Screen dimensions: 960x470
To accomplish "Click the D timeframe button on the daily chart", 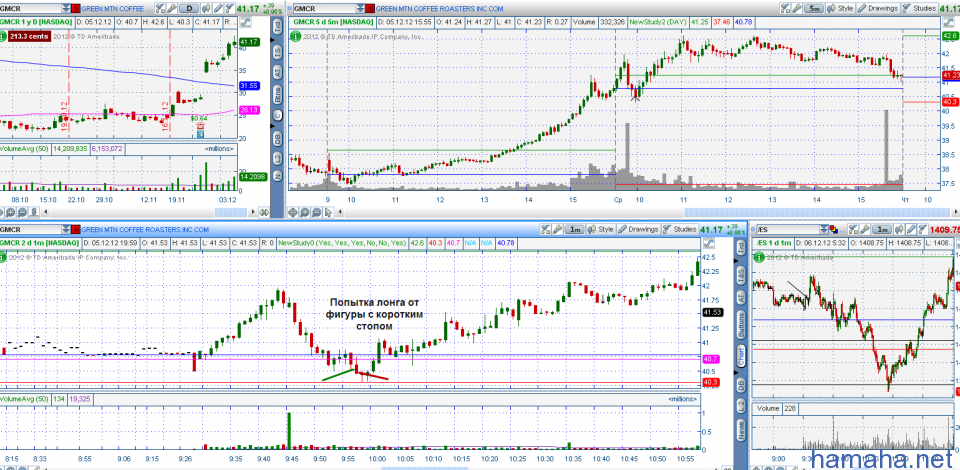I will point(189,9).
